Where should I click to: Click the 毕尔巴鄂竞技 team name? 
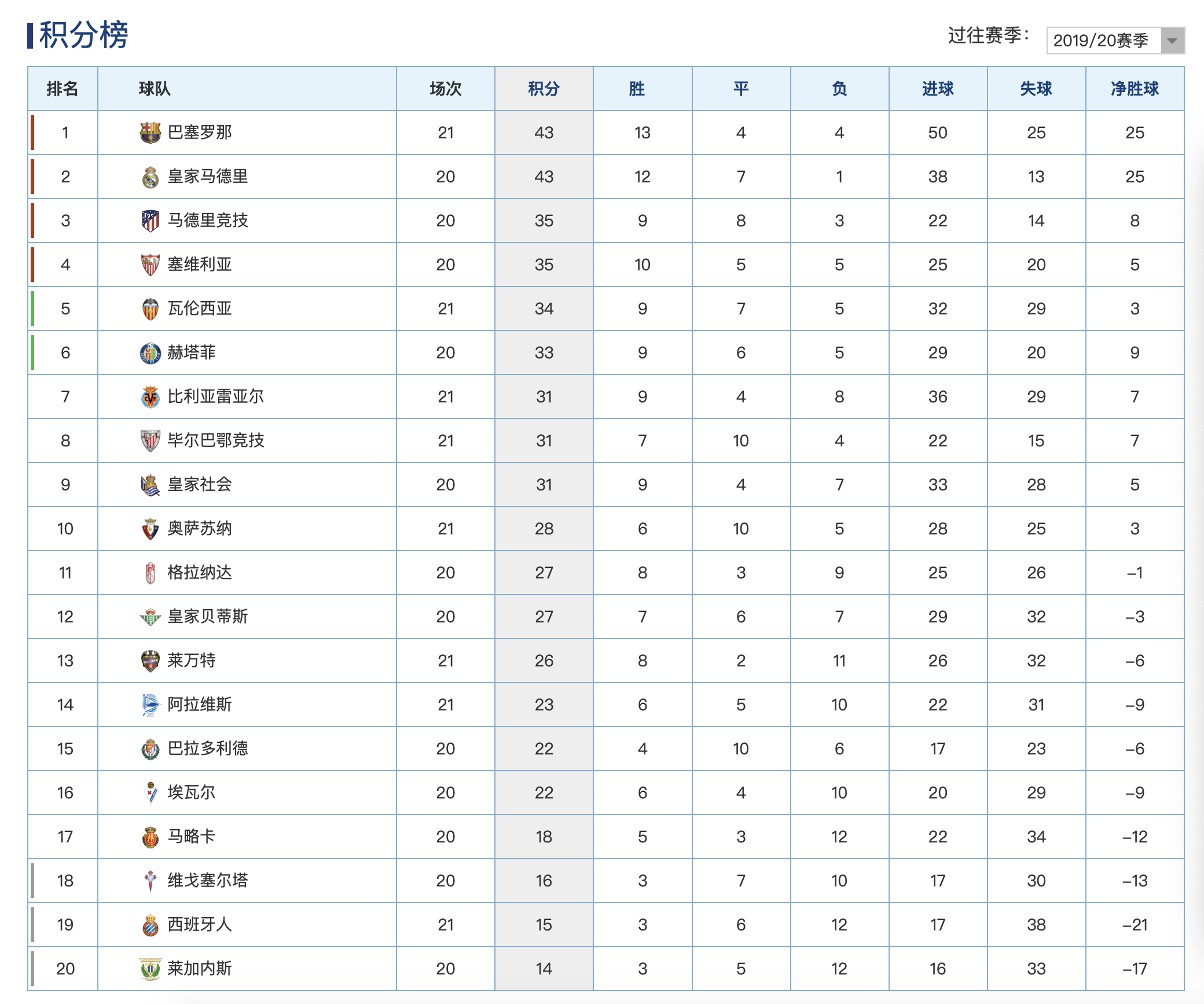[216, 441]
